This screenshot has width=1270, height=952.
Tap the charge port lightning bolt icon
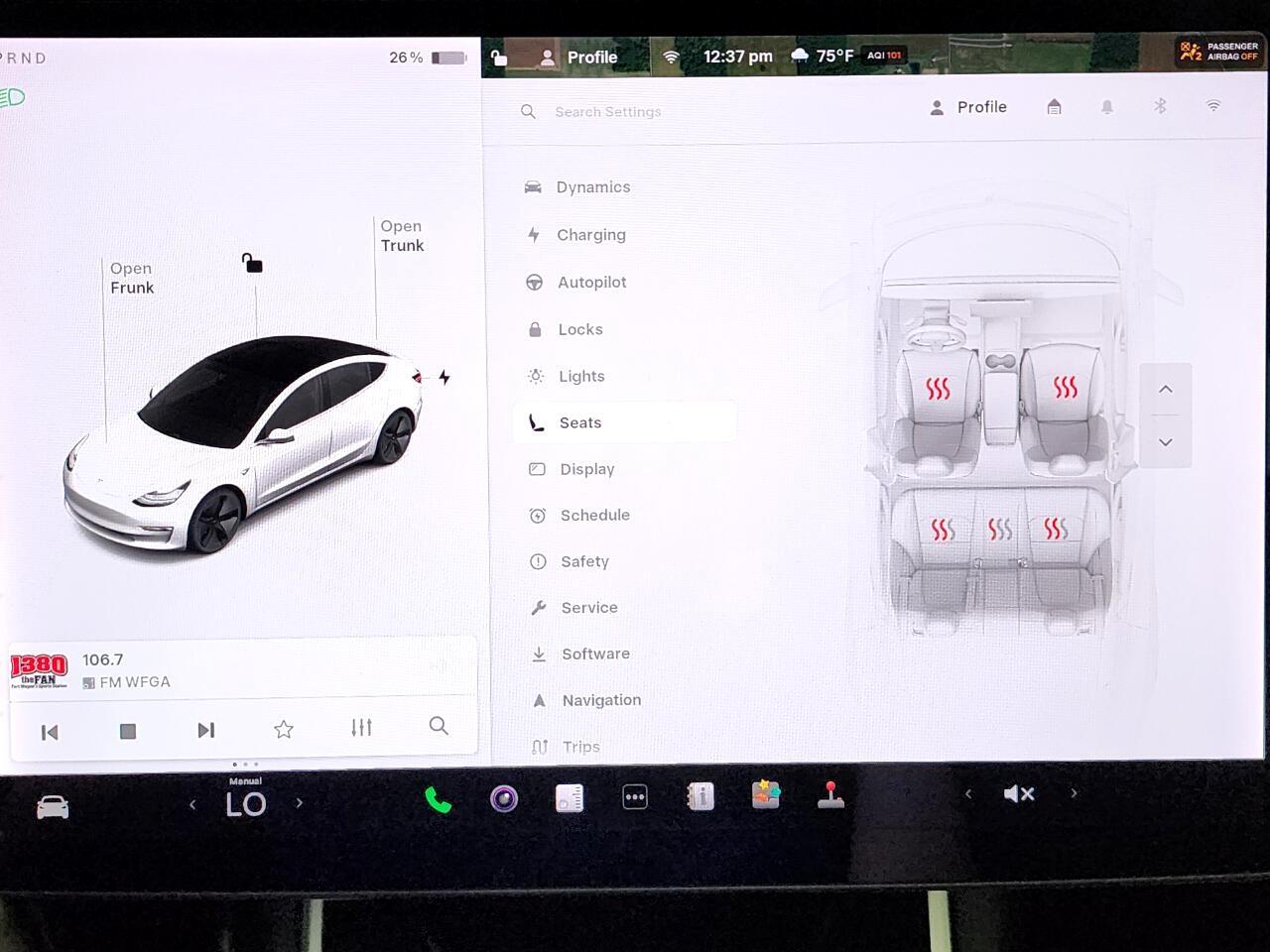click(x=444, y=377)
